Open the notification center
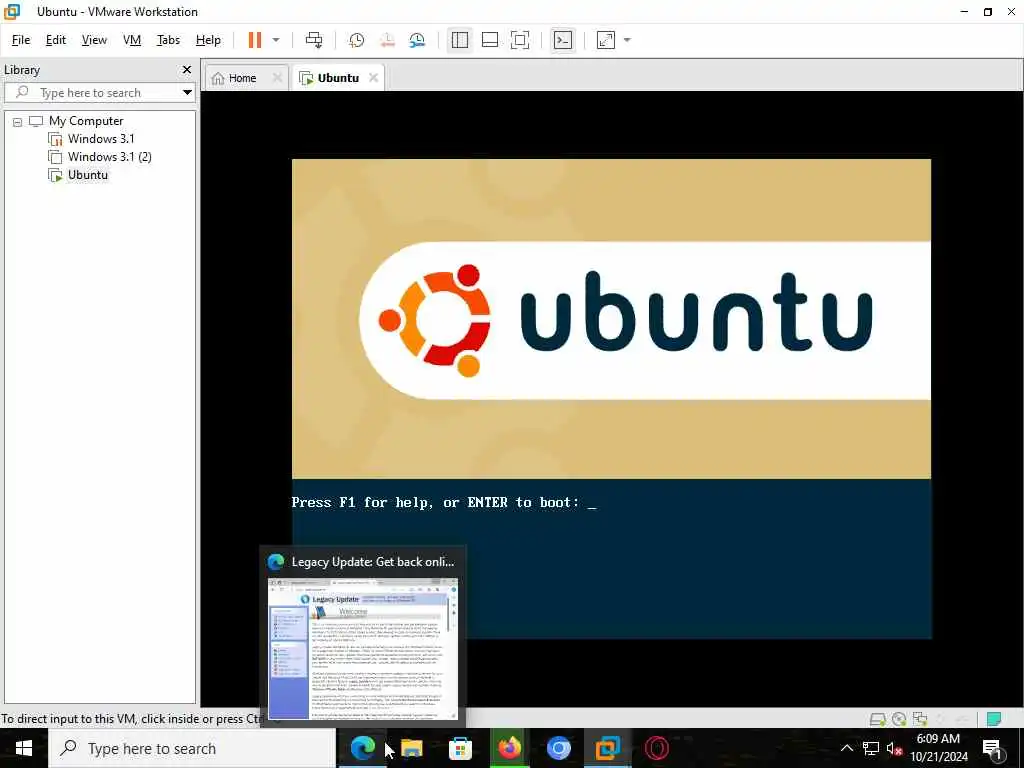Screen dimensions: 1024x768 tap(992, 748)
